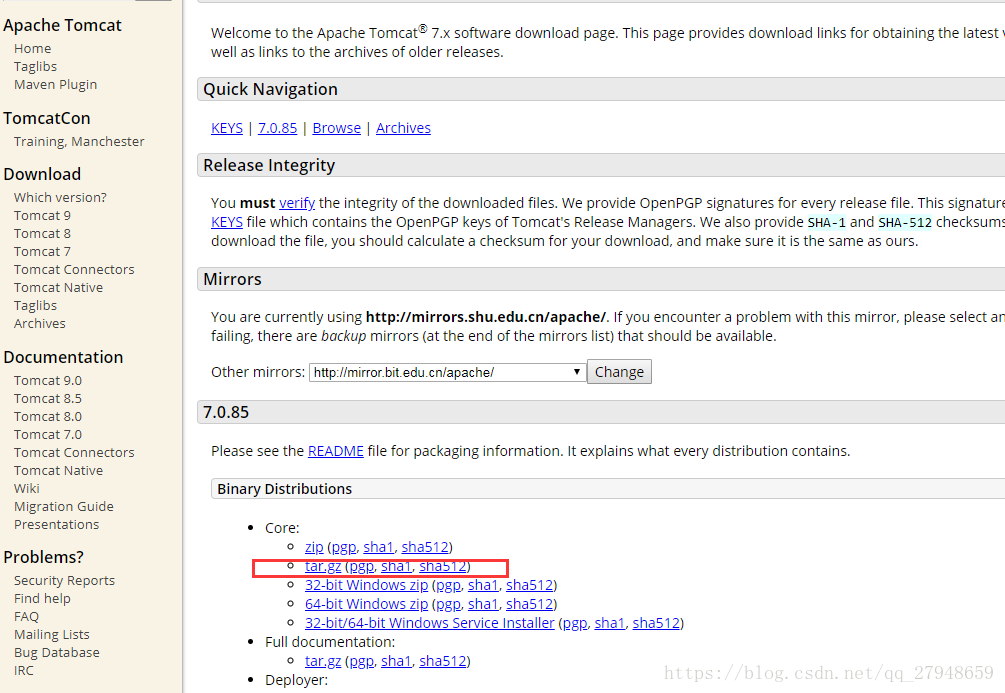Screen dimensions: 1005x693
Task: Open Tomcat 8.5 documentation
Action: click(x=48, y=399)
